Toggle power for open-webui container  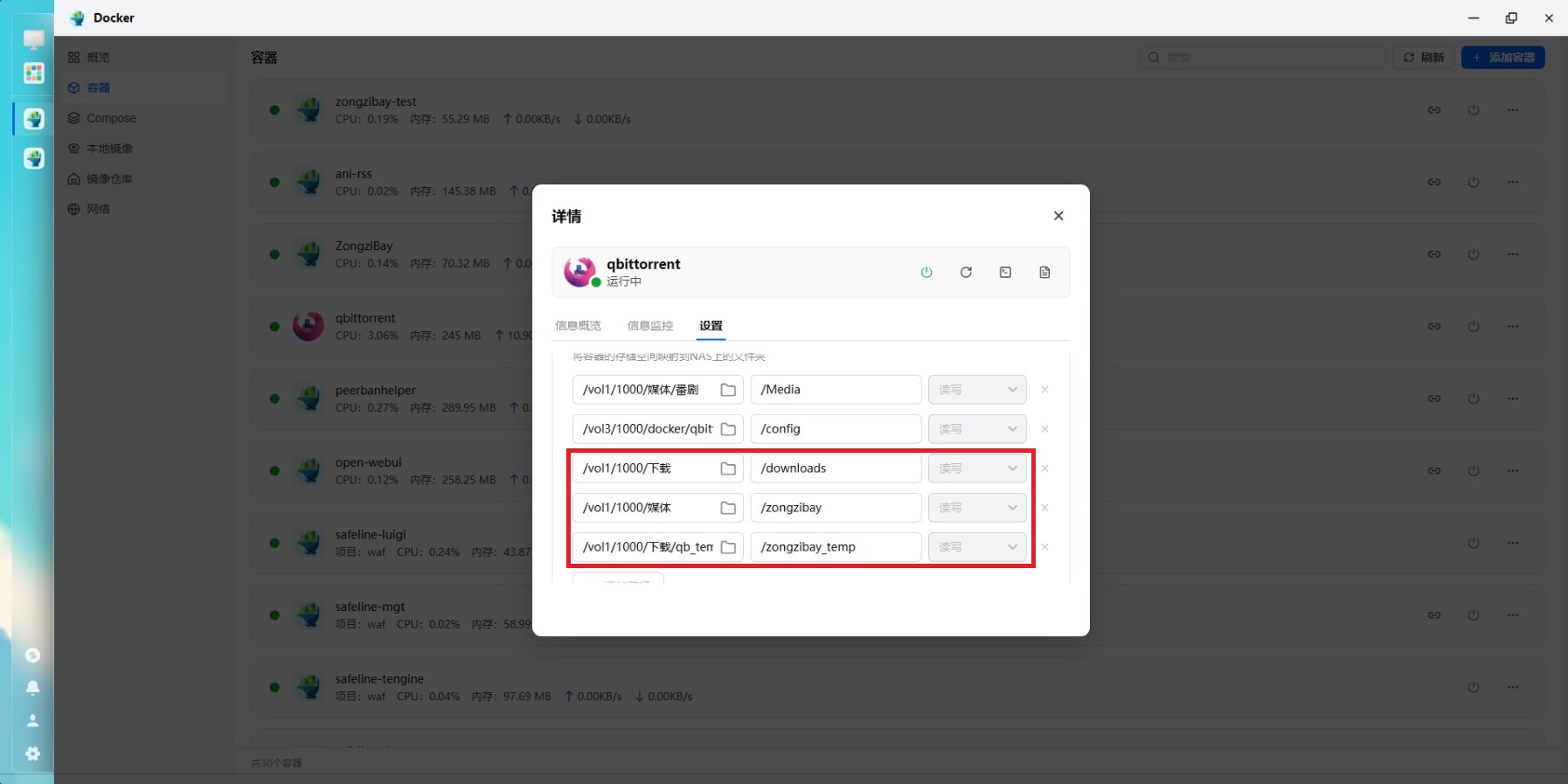pyautogui.click(x=1474, y=470)
